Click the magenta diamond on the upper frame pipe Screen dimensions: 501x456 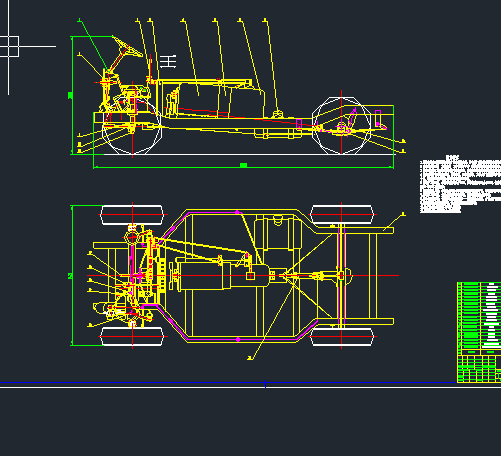point(237,212)
